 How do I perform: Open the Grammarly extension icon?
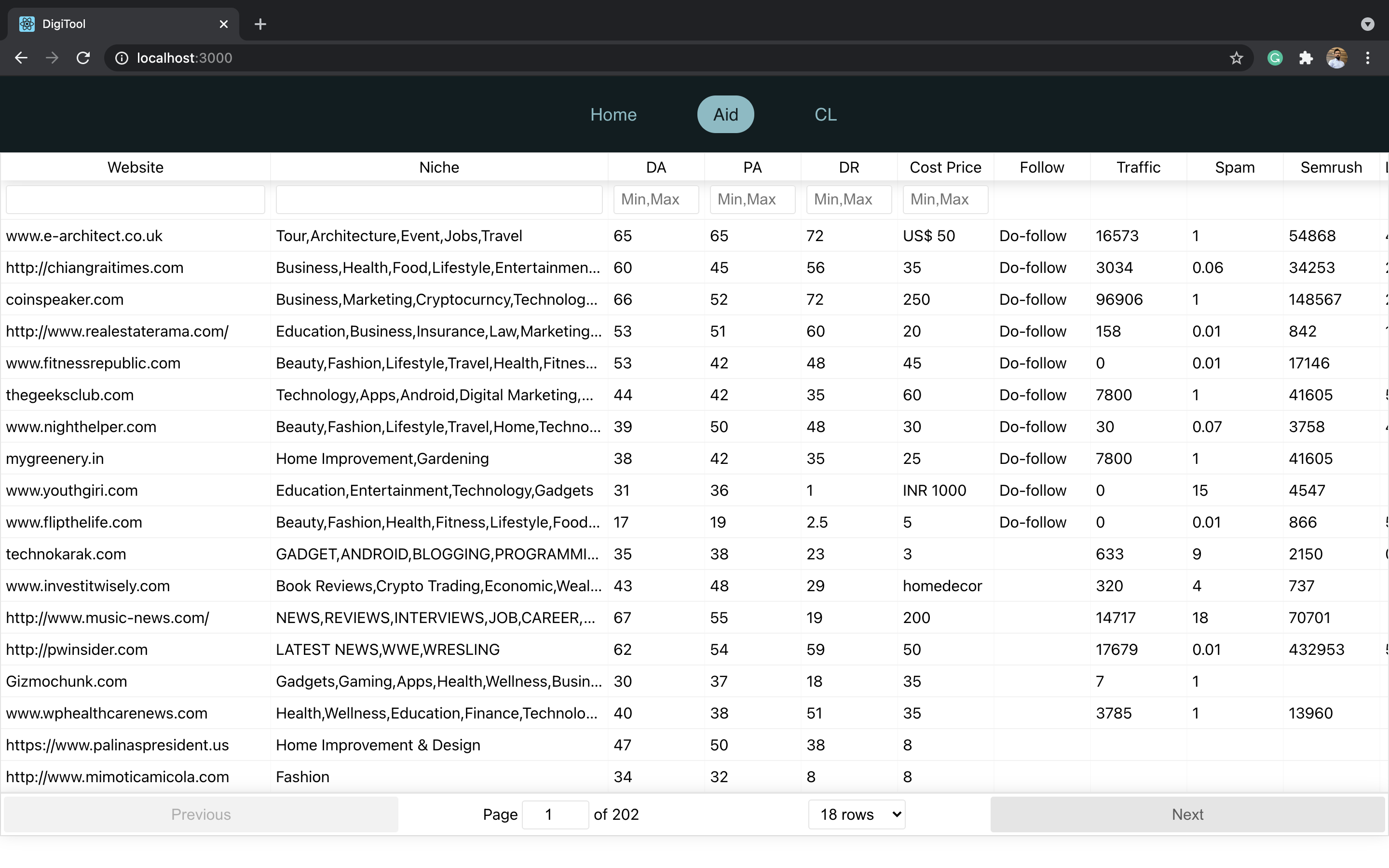tap(1275, 57)
